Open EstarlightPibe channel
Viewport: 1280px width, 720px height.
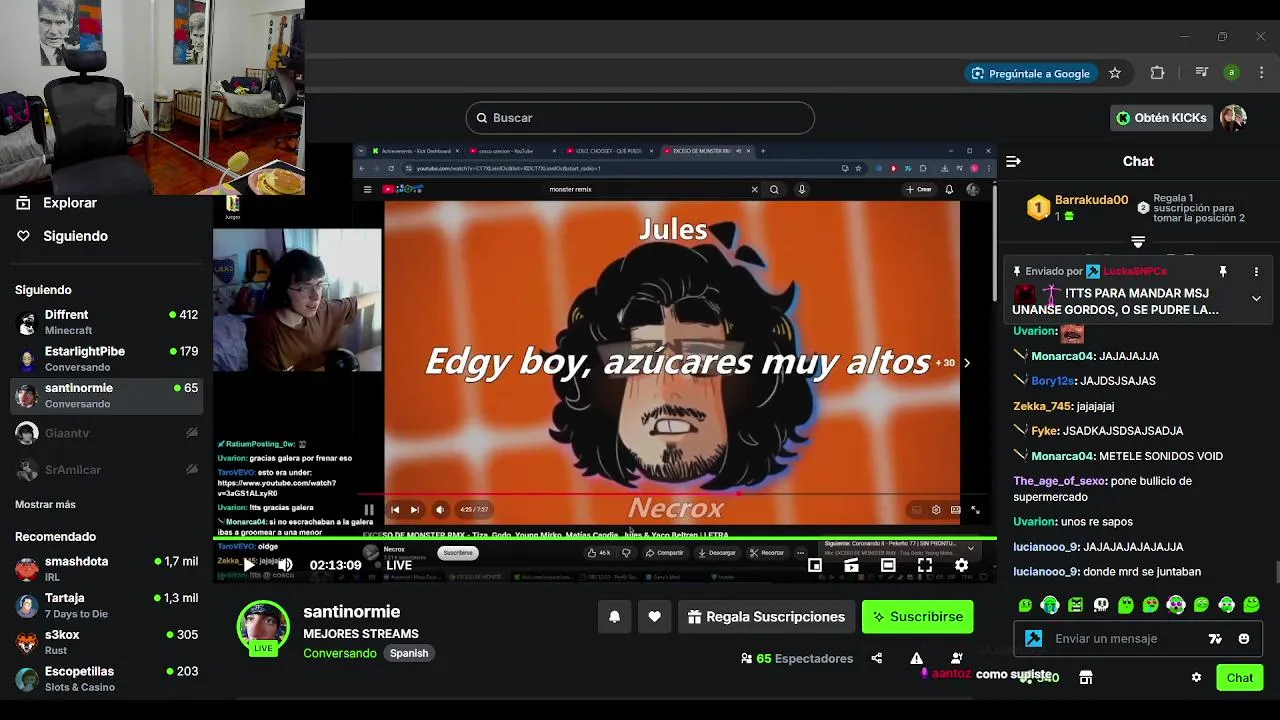pyautogui.click(x=107, y=359)
